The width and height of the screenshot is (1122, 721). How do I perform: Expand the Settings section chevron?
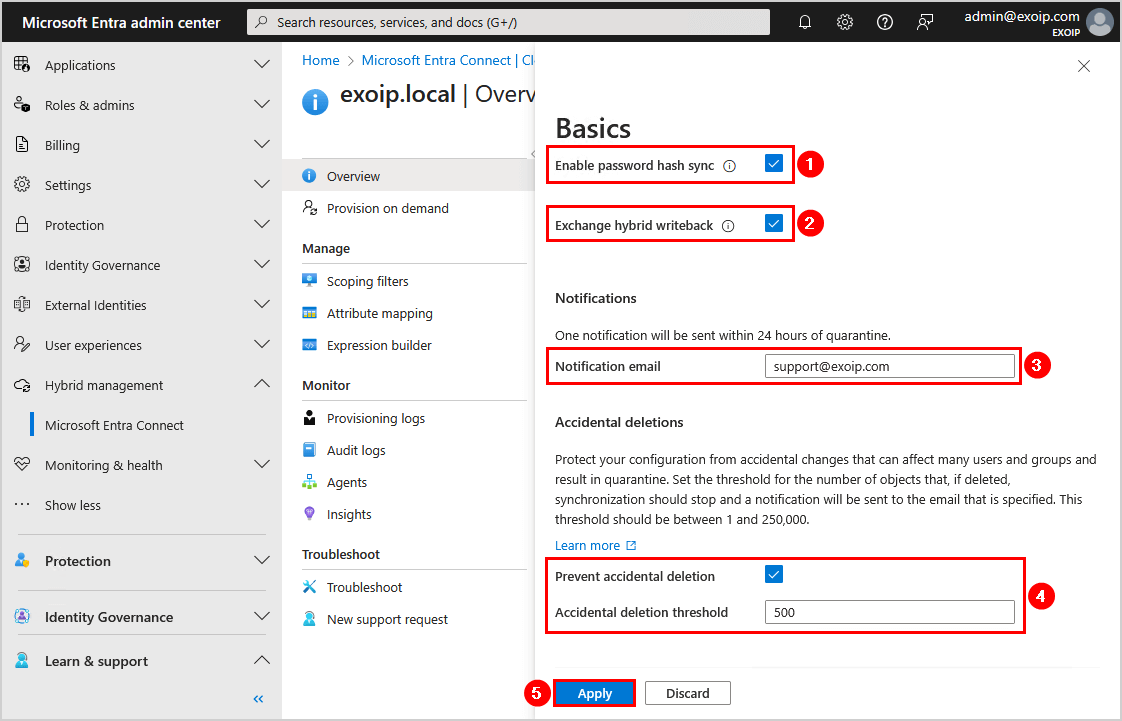point(262,185)
